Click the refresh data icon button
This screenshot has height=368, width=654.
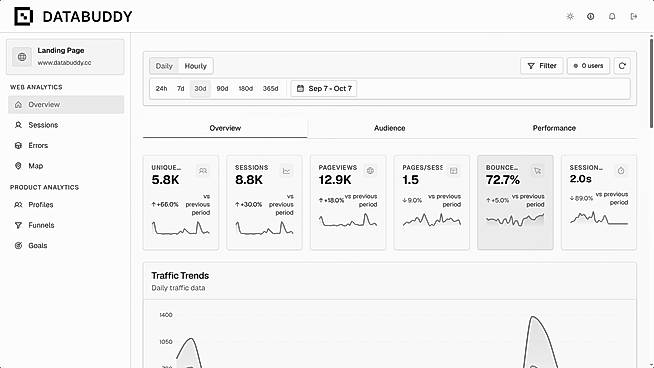pyautogui.click(x=622, y=66)
